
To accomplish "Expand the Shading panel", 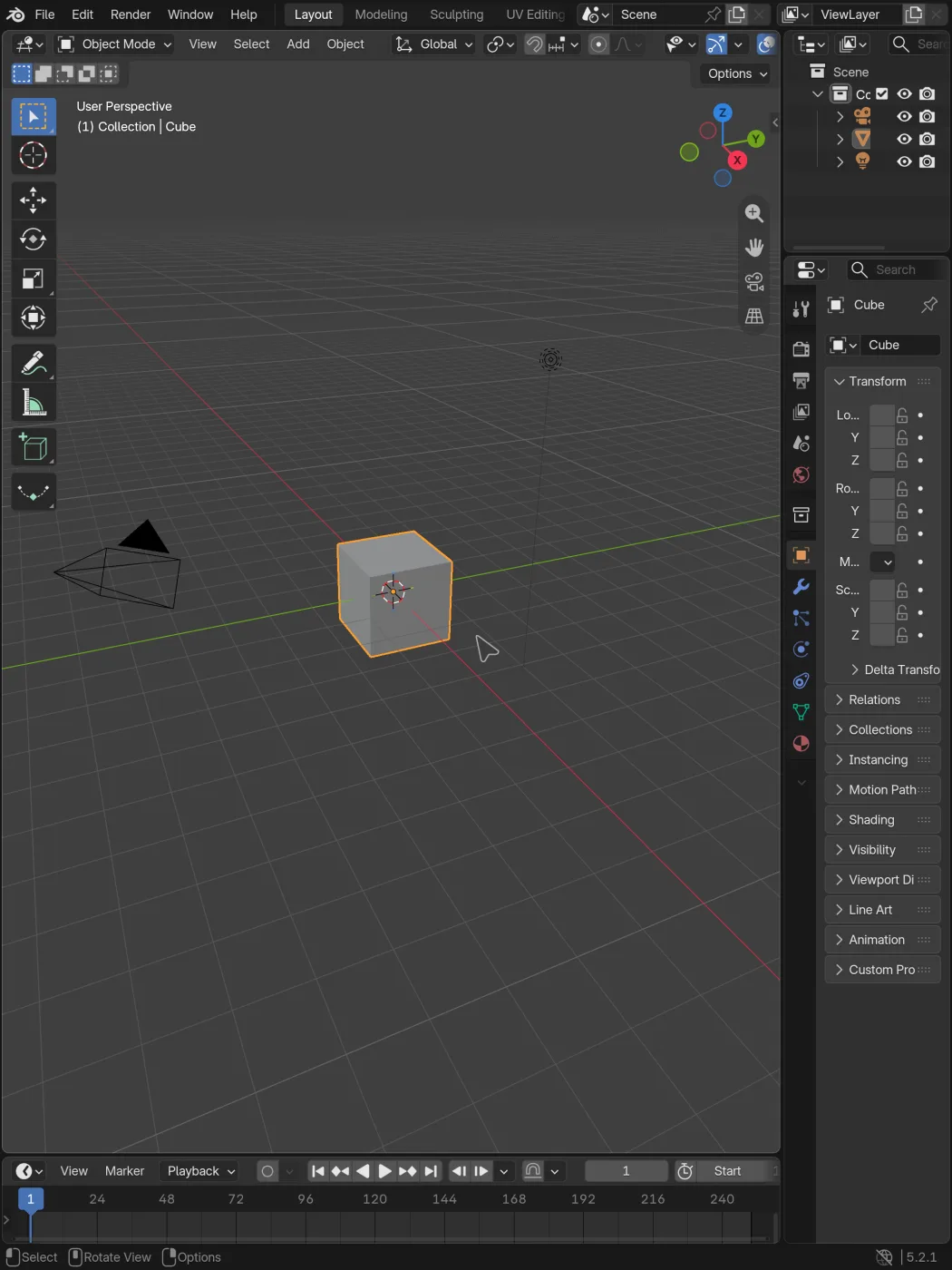I will pos(882,820).
